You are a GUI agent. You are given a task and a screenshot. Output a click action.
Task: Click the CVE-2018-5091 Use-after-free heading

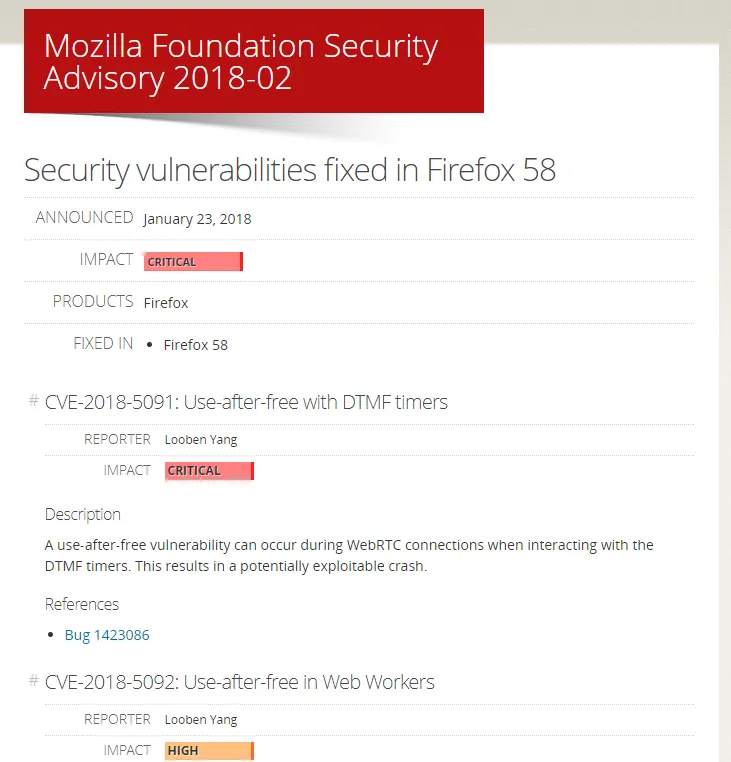tap(246, 402)
